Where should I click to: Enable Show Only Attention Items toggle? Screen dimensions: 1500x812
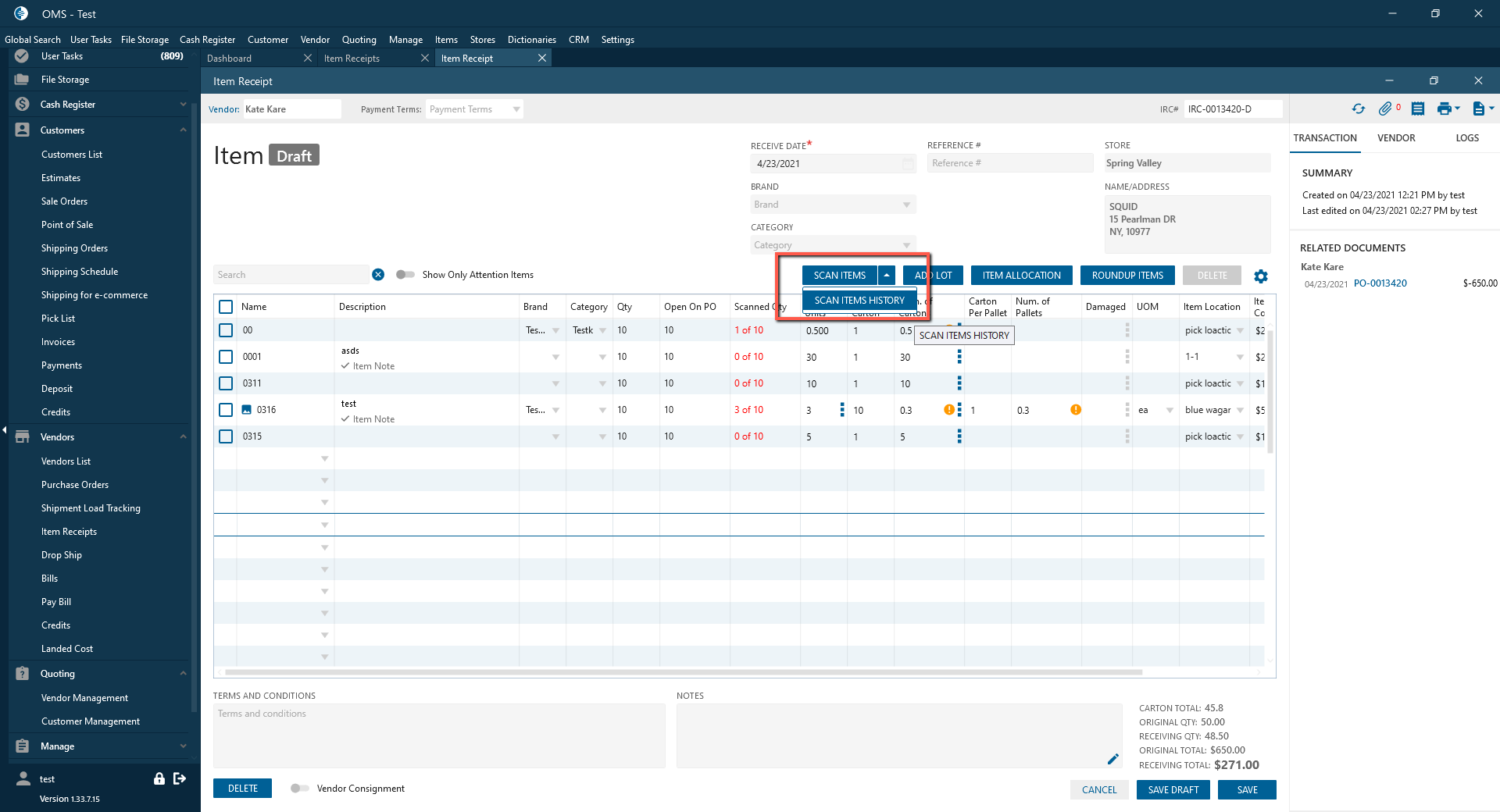pyautogui.click(x=405, y=275)
